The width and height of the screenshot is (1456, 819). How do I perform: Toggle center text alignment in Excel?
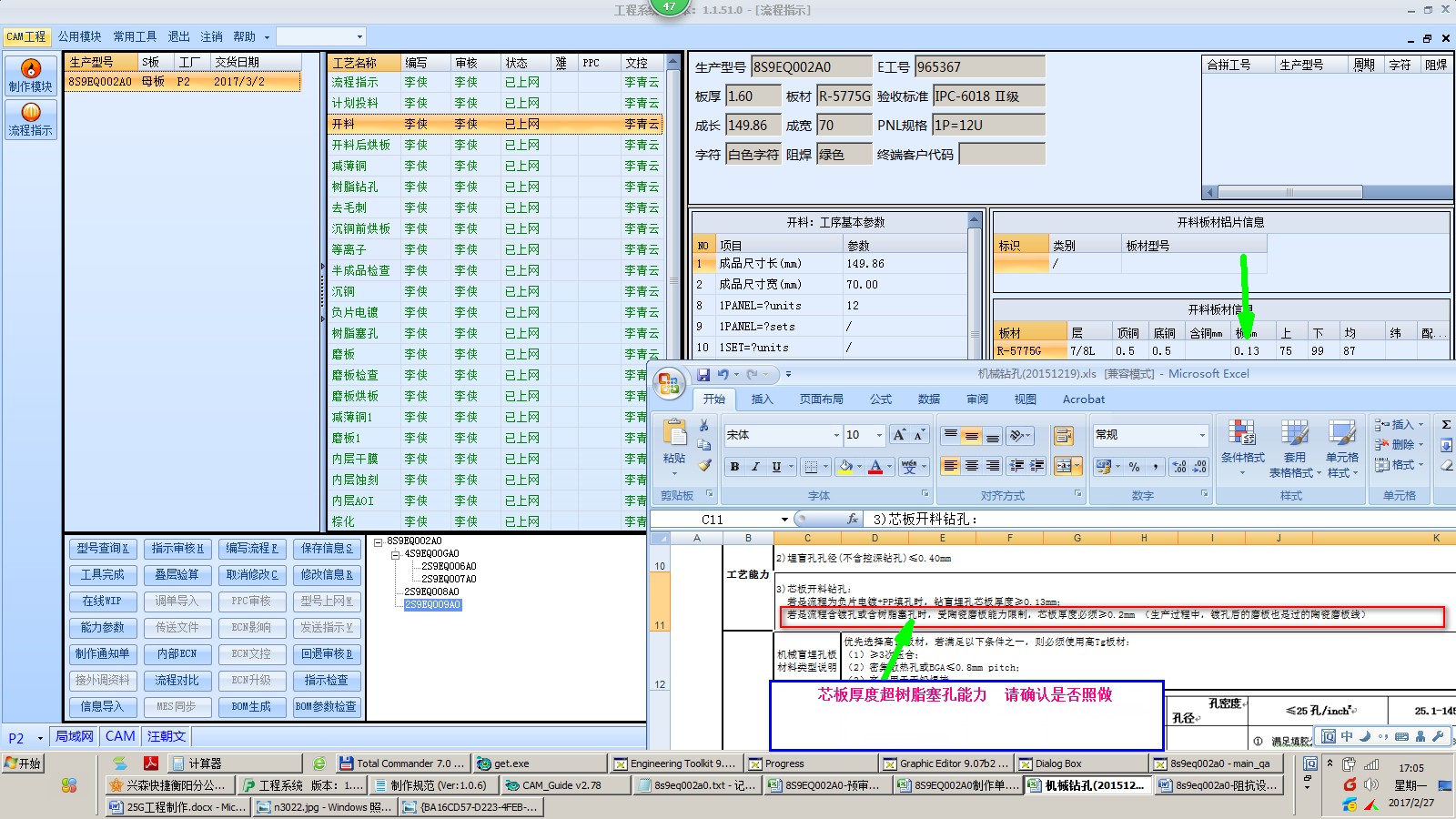pyautogui.click(x=971, y=466)
